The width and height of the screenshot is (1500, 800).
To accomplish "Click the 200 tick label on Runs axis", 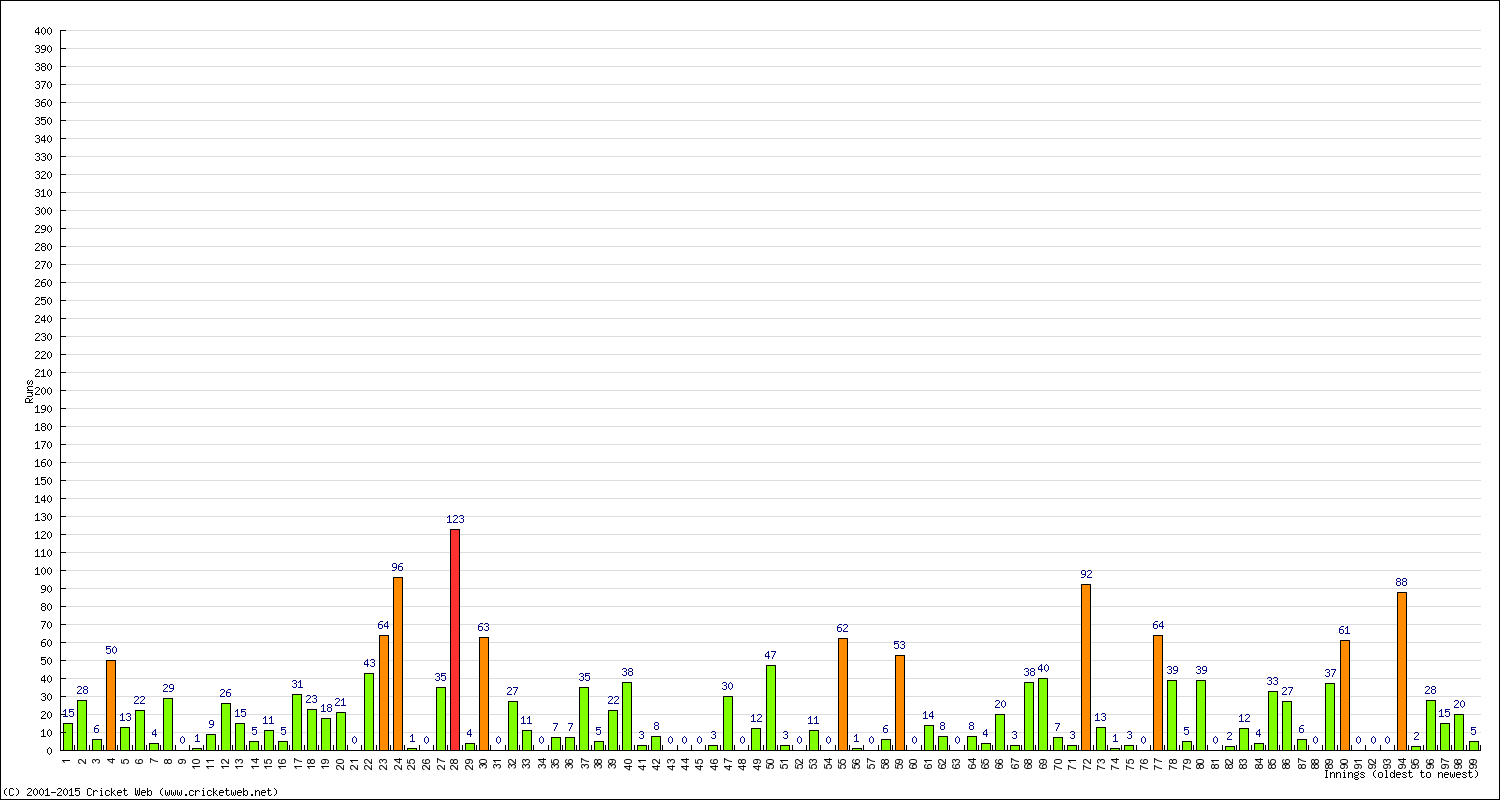I will [42, 391].
